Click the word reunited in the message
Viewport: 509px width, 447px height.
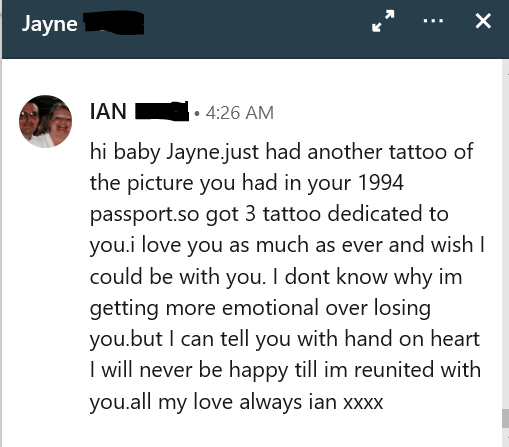(394, 370)
